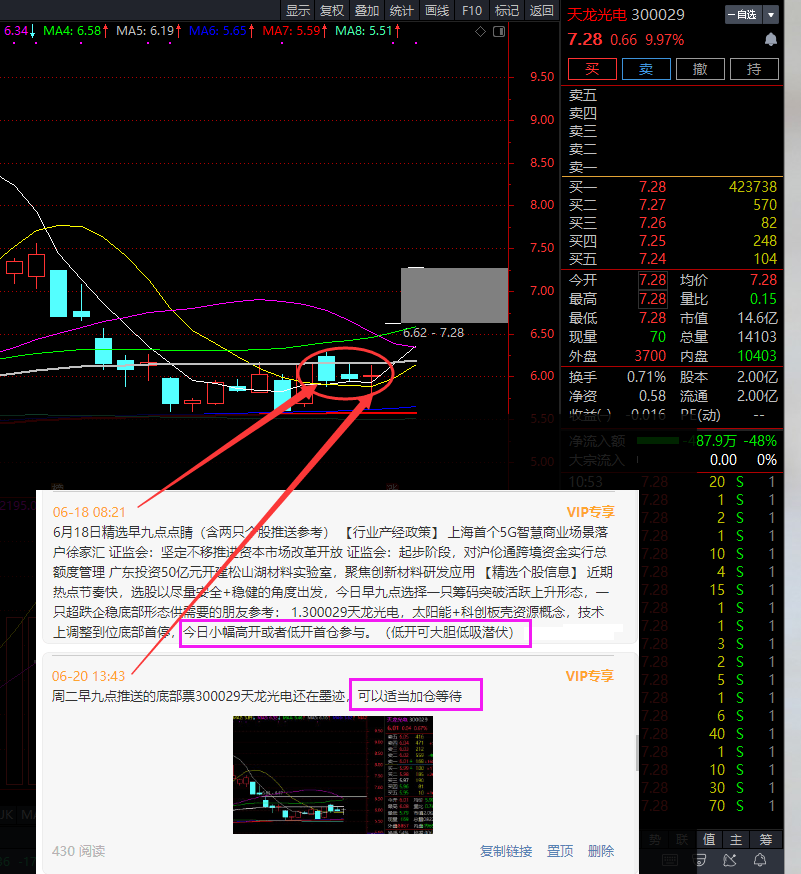This screenshot has height=874, width=801.
Task: Open notifications bell in bottom bar
Action: [760, 860]
